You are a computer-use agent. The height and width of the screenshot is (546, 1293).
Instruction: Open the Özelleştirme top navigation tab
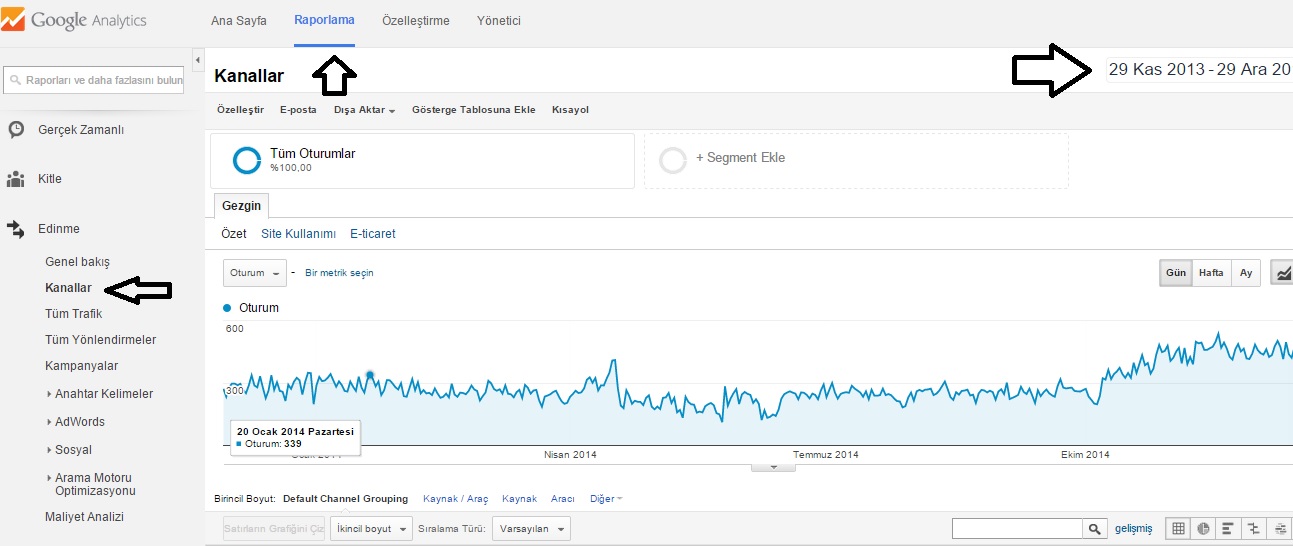tap(415, 21)
